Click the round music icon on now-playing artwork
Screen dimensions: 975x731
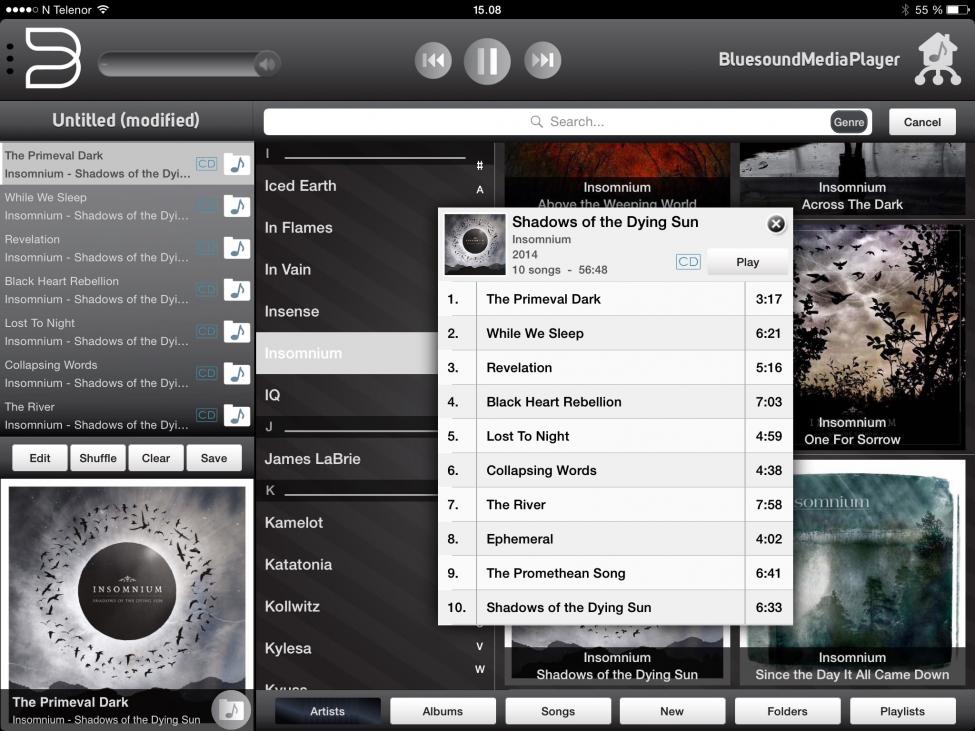point(231,708)
